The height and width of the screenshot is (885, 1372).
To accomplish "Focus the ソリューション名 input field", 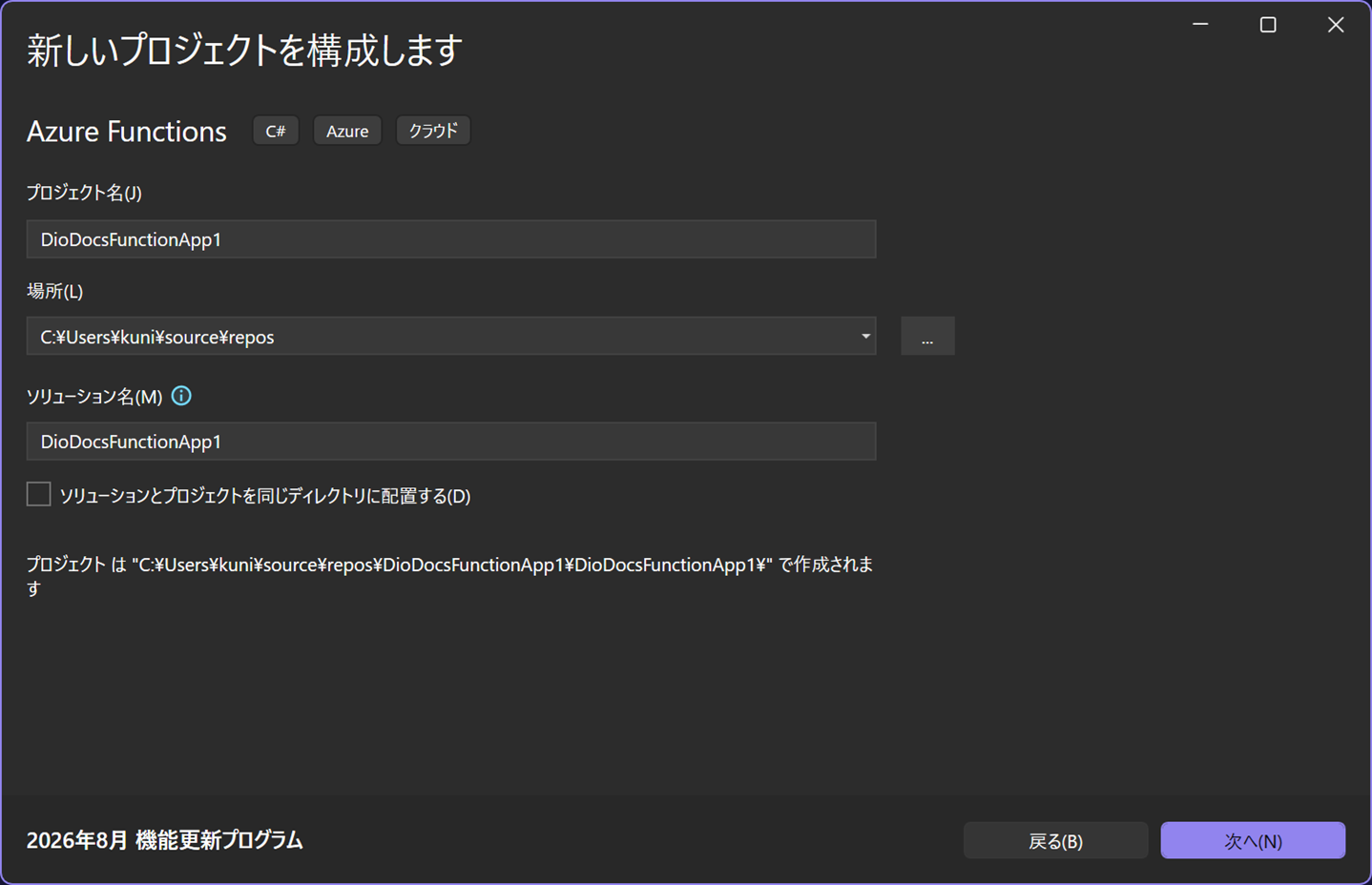I will point(451,442).
